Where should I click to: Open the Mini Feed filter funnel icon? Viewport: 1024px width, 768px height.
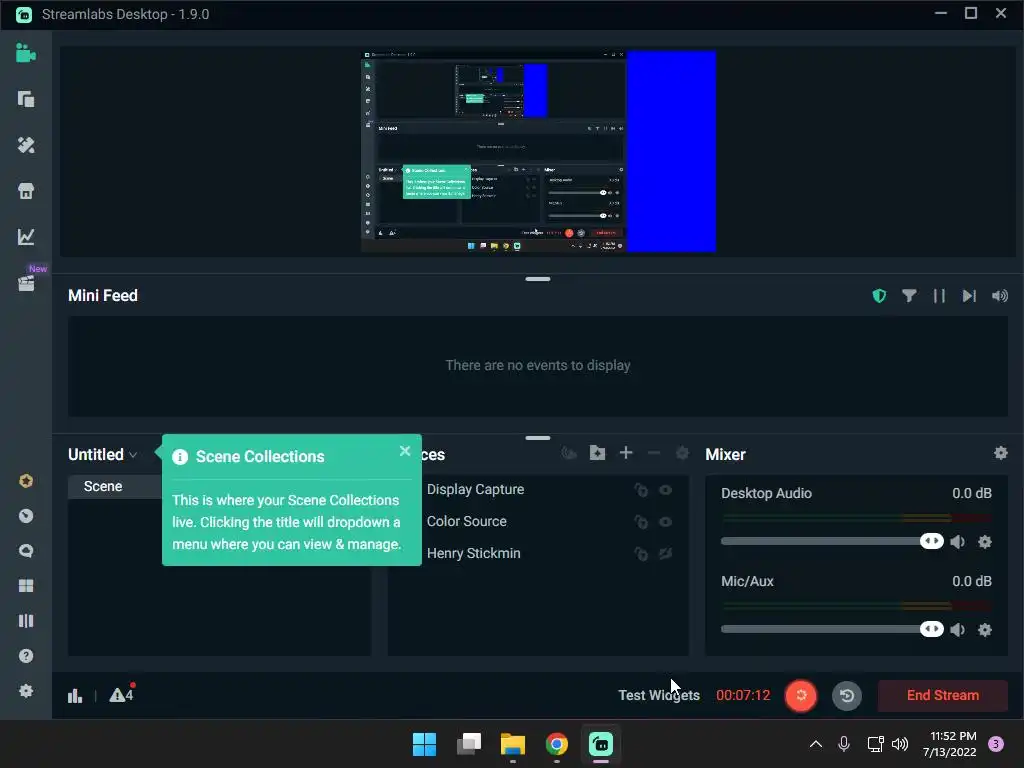click(x=909, y=296)
